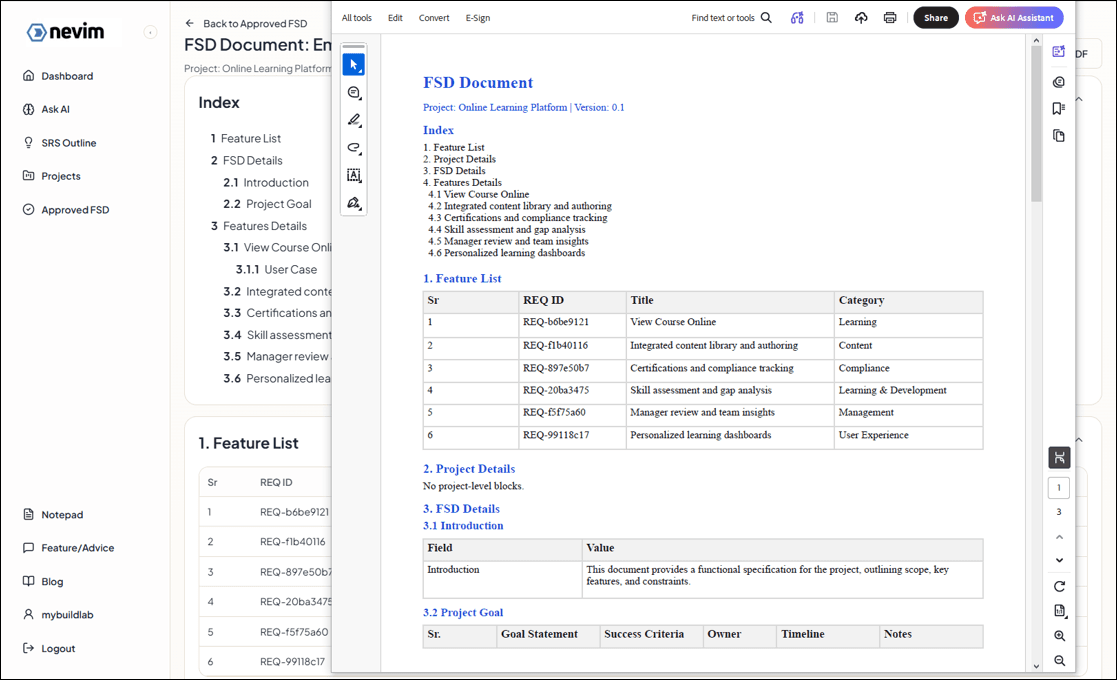Screen dimensions: 1117x680
Task: Click the Save icon in the toolbar
Action: click(x=832, y=17)
